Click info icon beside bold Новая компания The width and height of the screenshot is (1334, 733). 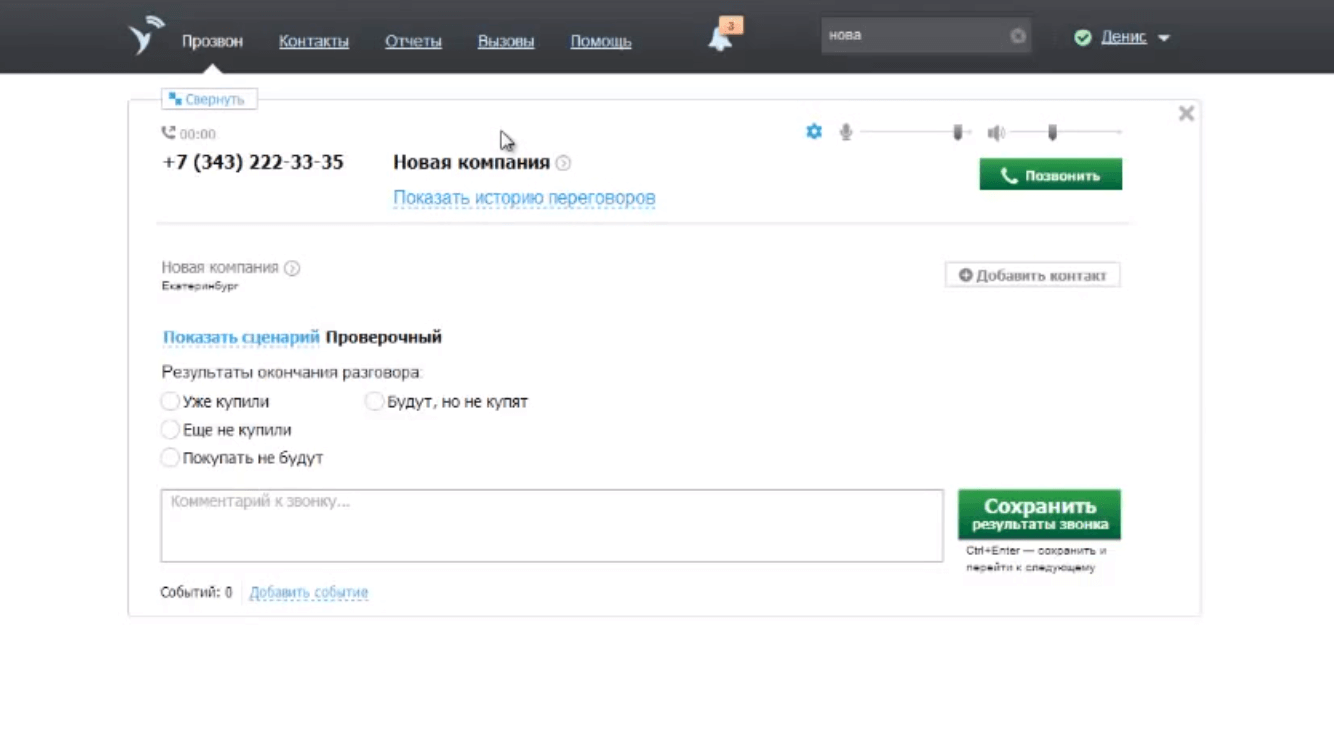[563, 163]
